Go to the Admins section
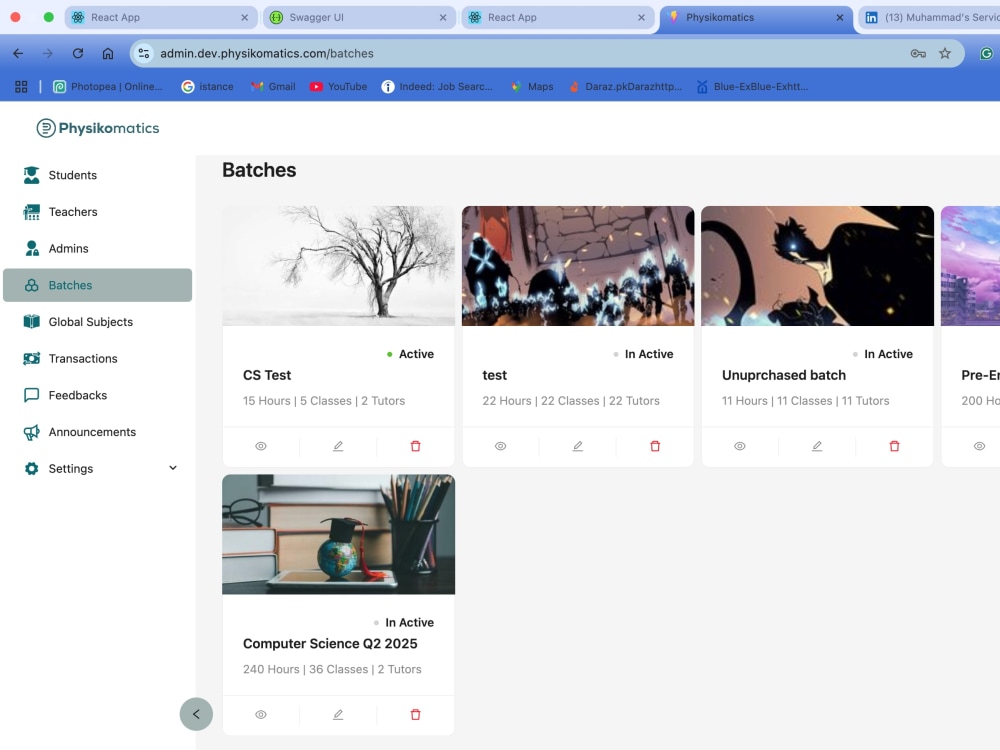Viewport: 1000px width, 750px height. 97,248
